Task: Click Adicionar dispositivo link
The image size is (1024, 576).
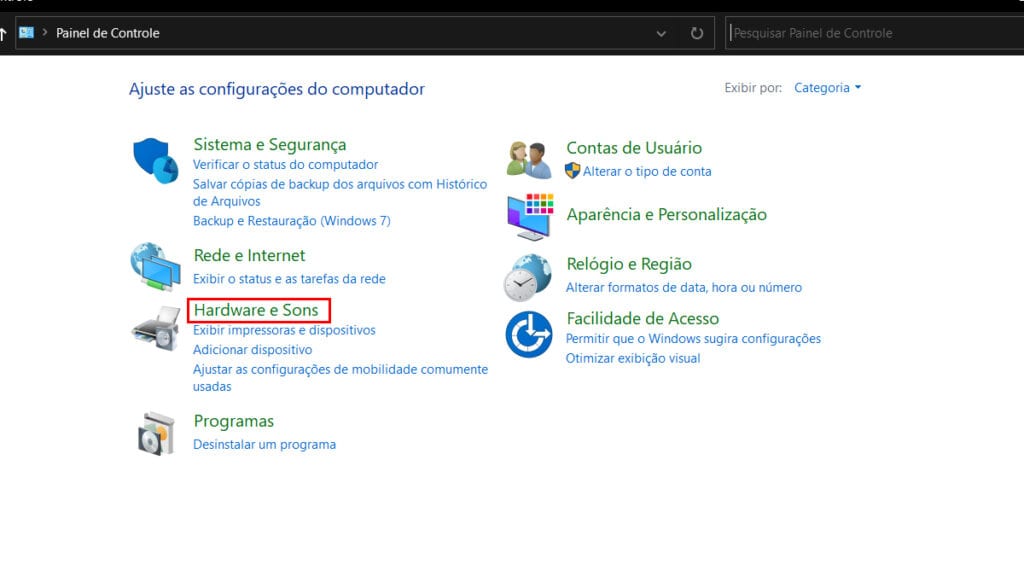Action: coord(252,349)
